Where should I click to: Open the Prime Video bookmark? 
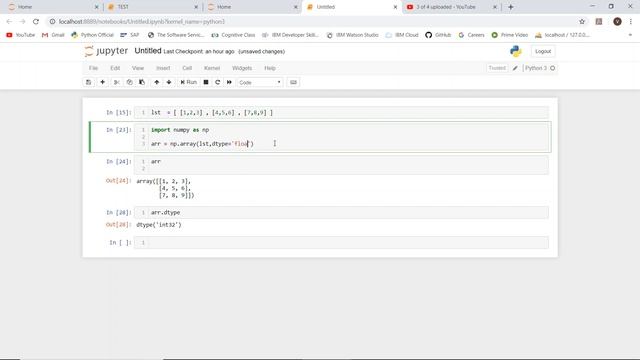[x=510, y=35]
